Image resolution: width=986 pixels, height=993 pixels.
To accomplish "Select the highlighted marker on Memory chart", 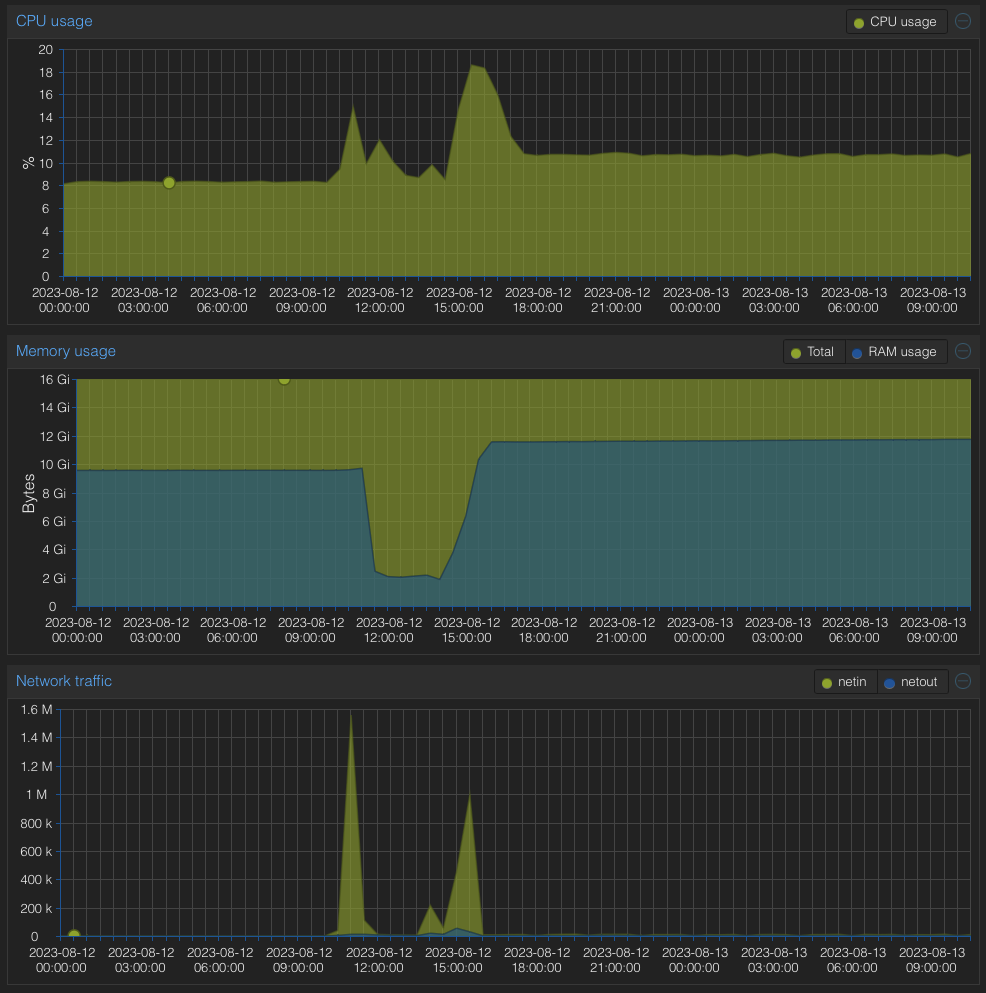I will click(284, 380).
